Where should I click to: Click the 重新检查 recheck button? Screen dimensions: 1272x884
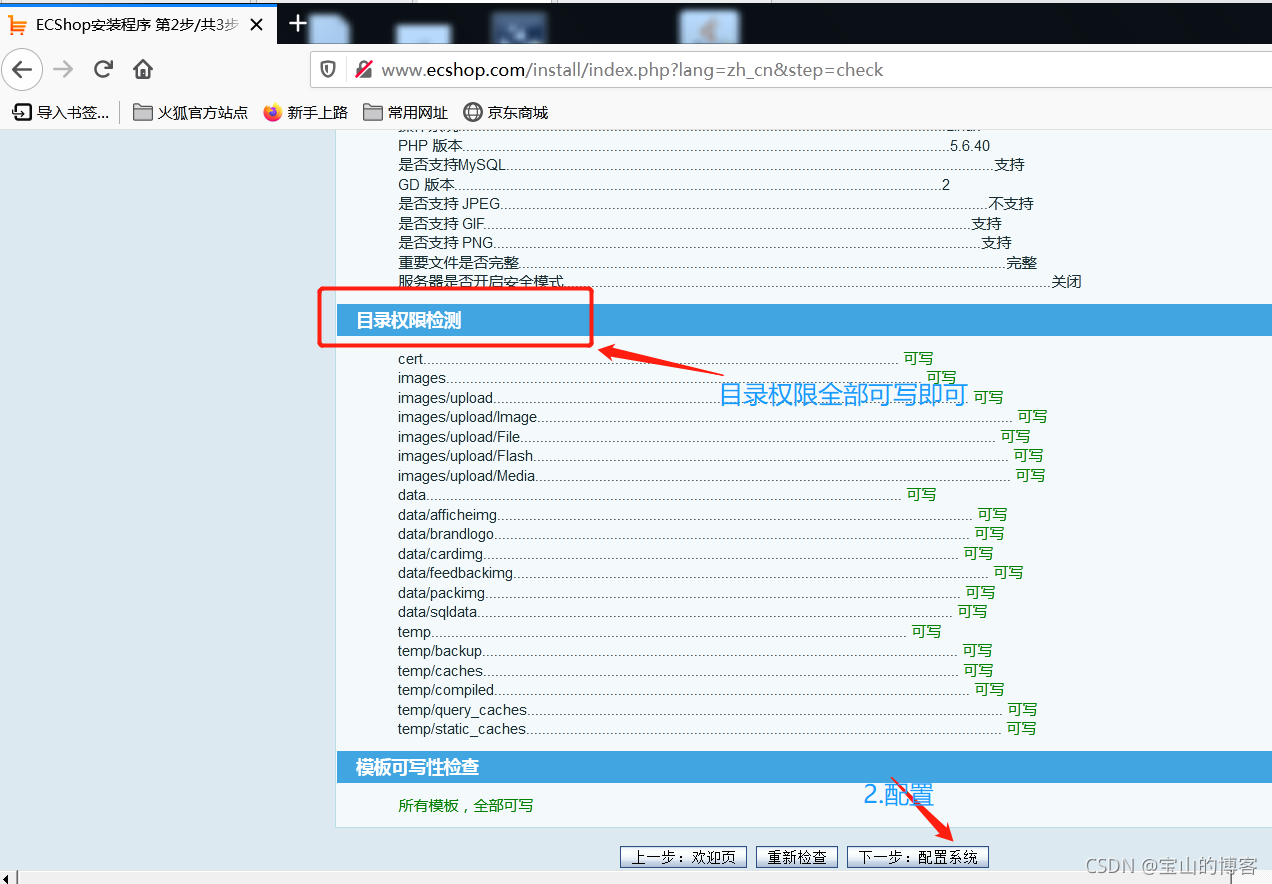point(796,857)
